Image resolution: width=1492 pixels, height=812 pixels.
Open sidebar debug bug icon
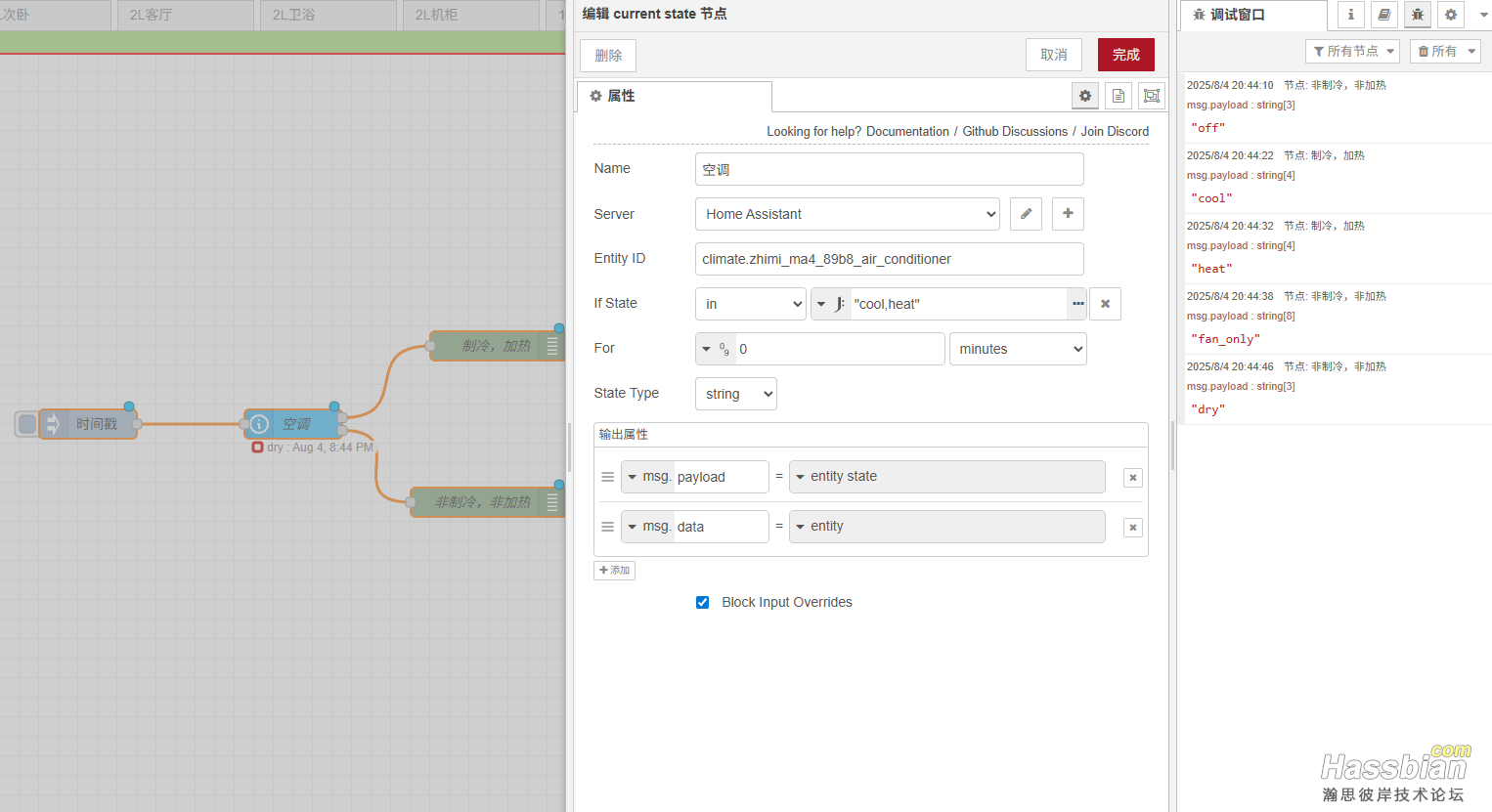pos(1418,15)
